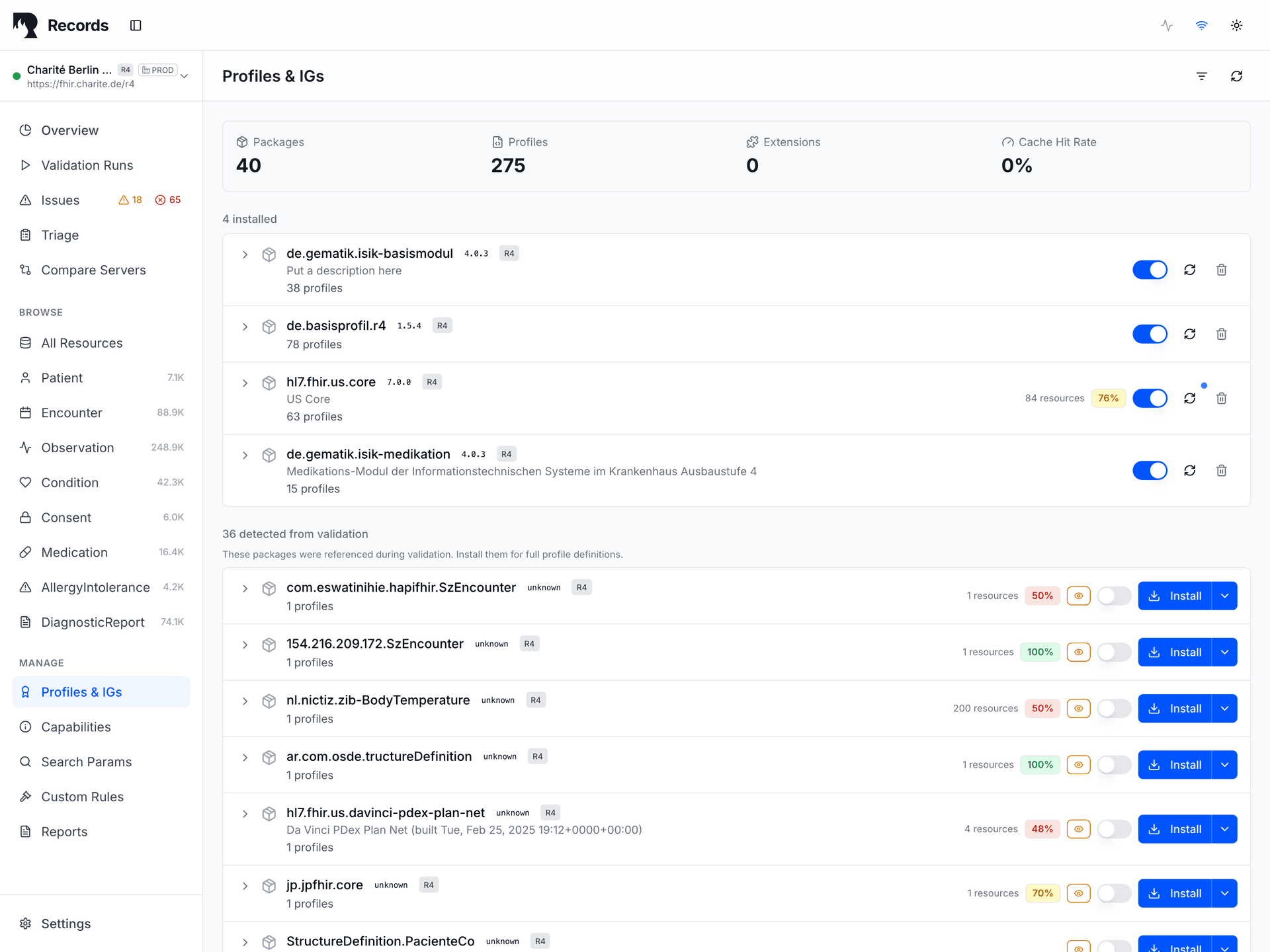The height and width of the screenshot is (952, 1270).
Task: Click the 48% coverage badge of davinci-pdex-plan-net
Action: (1042, 829)
